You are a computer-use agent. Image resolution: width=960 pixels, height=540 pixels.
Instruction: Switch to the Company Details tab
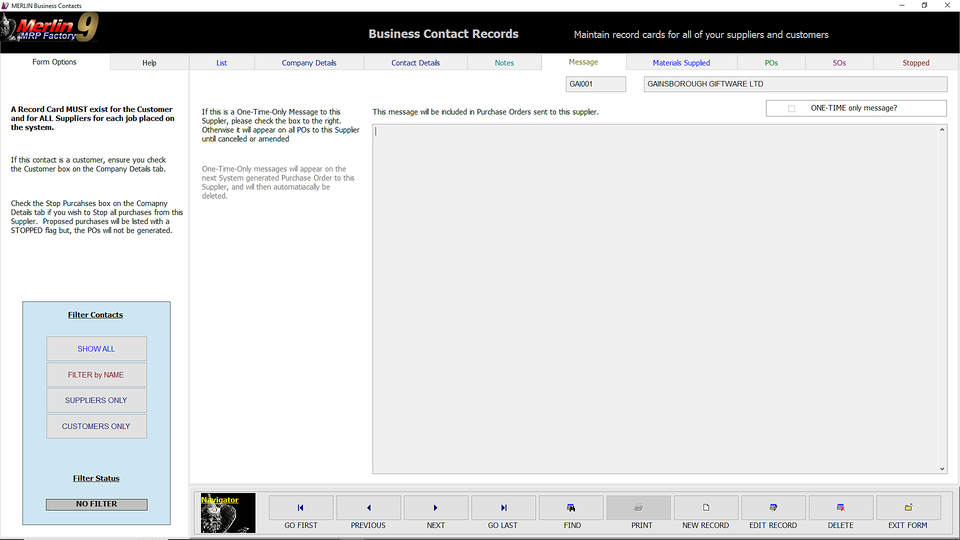[309, 63]
